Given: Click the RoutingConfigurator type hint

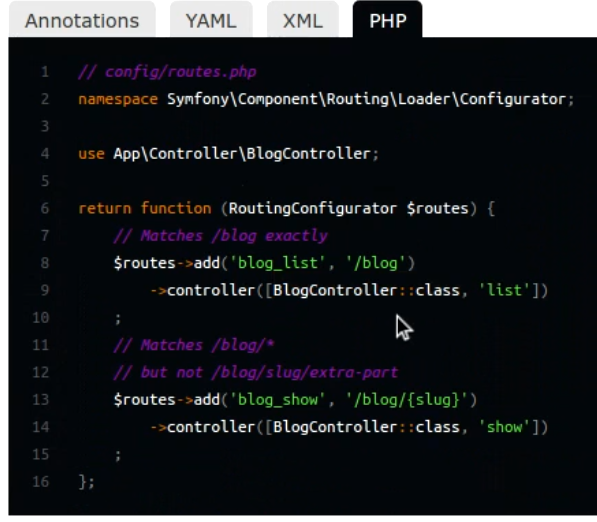Looking at the screenshot, I should coord(313,209).
